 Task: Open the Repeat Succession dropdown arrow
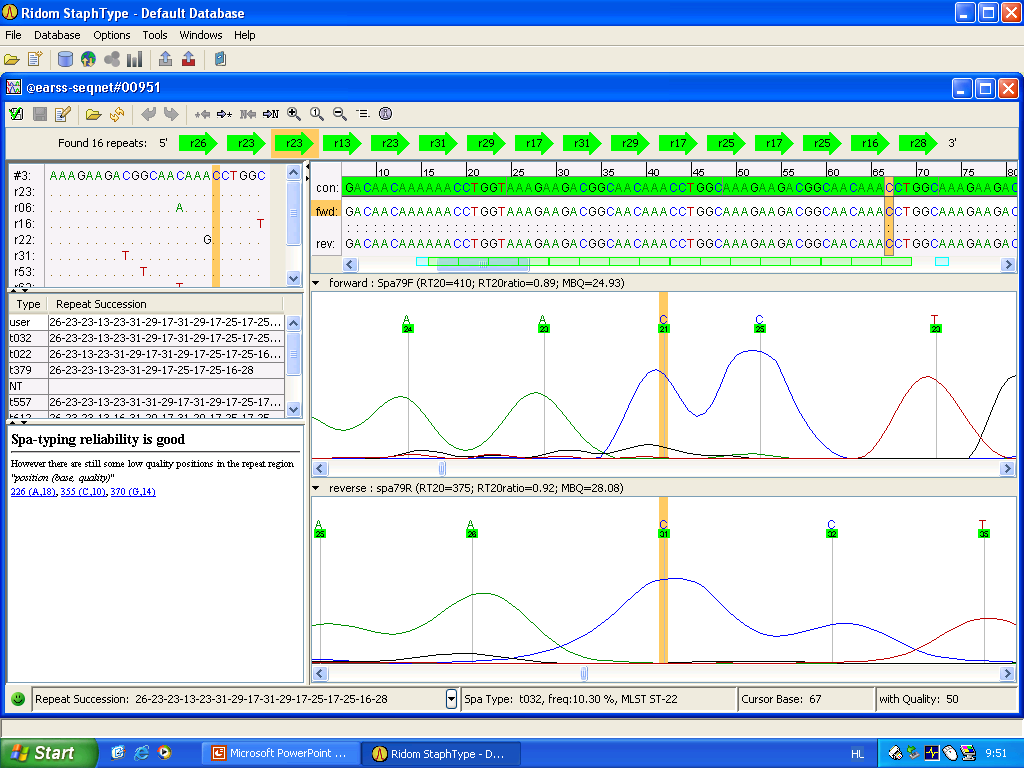click(x=451, y=699)
